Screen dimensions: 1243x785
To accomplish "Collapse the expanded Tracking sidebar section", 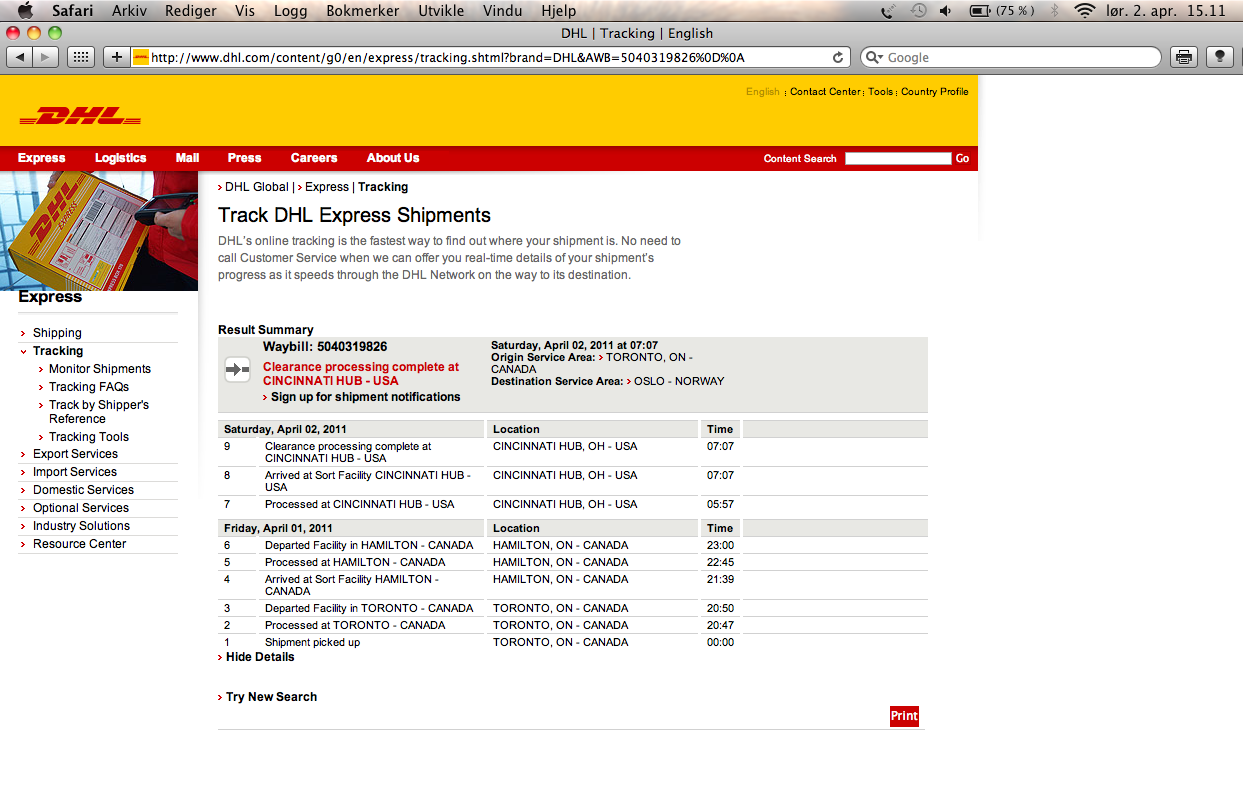I will [58, 351].
